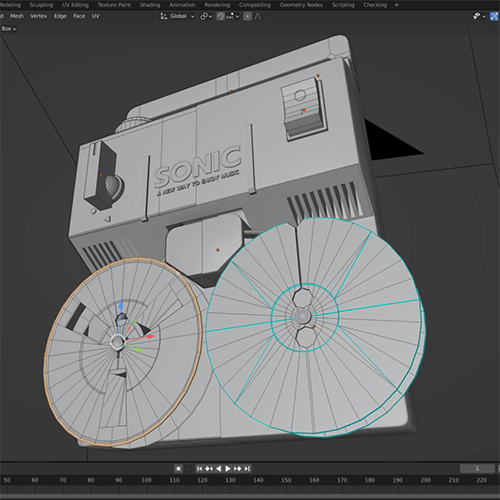Jump to the next keyframe

pos(237,469)
